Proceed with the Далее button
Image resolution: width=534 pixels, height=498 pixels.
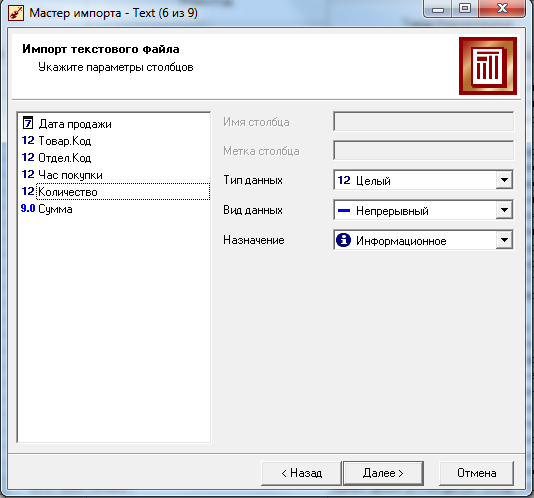(x=383, y=473)
